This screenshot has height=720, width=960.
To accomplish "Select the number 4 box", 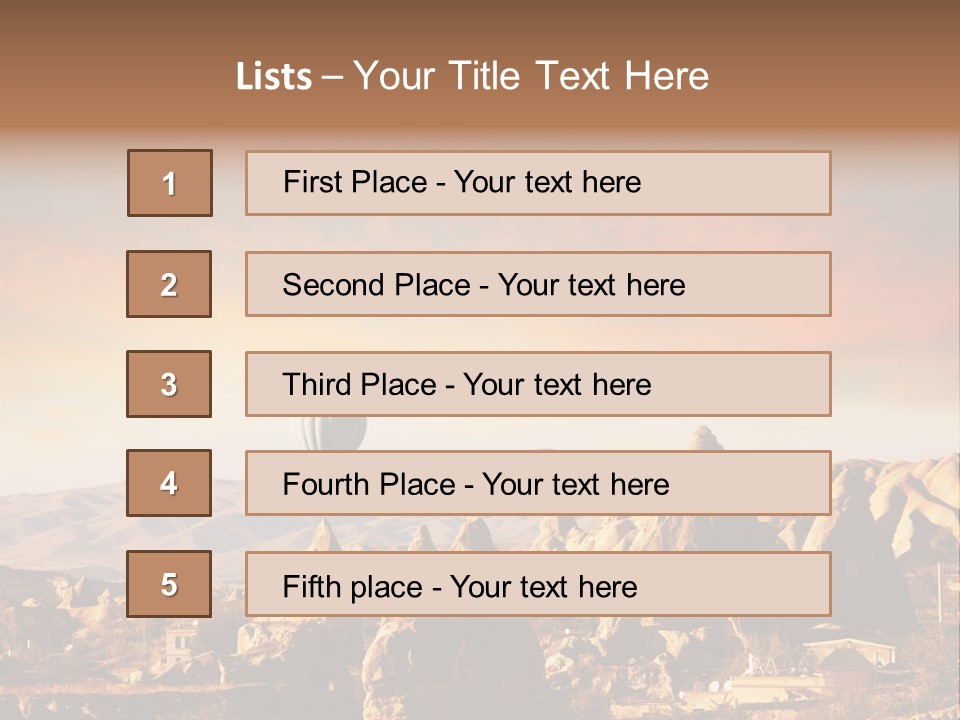I will tap(169, 483).
